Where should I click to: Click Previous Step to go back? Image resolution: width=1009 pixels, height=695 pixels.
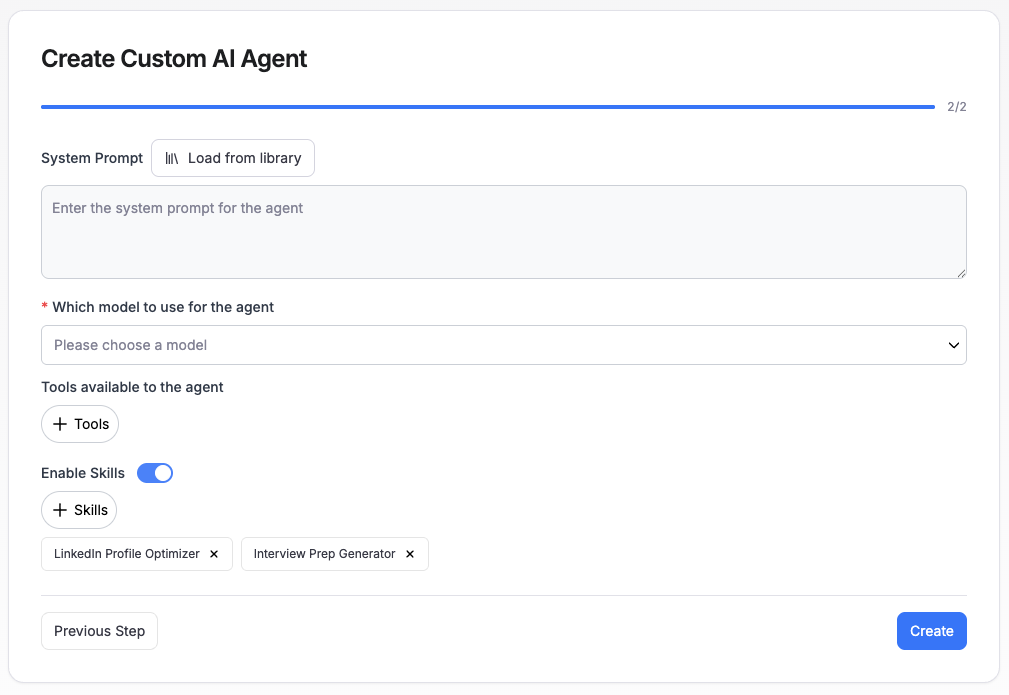pyautogui.click(x=99, y=630)
